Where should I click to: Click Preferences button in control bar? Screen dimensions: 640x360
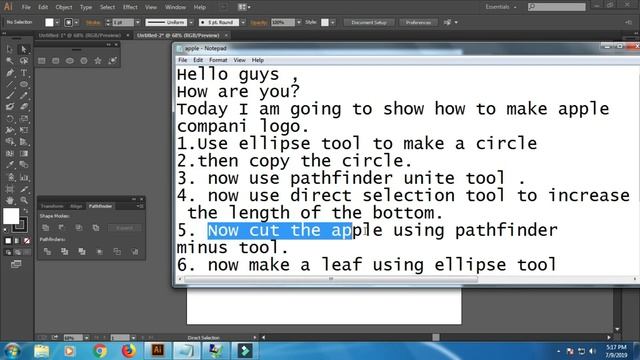[x=418, y=22]
